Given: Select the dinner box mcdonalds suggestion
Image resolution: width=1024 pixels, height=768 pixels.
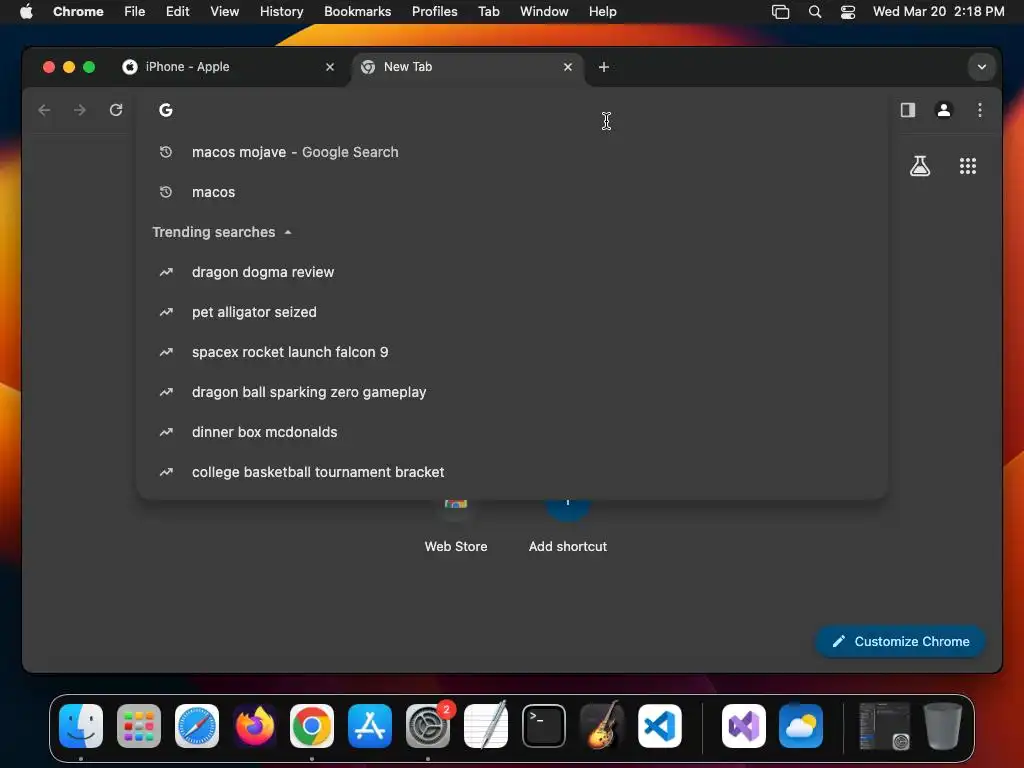Looking at the screenshot, I should 511,432.
